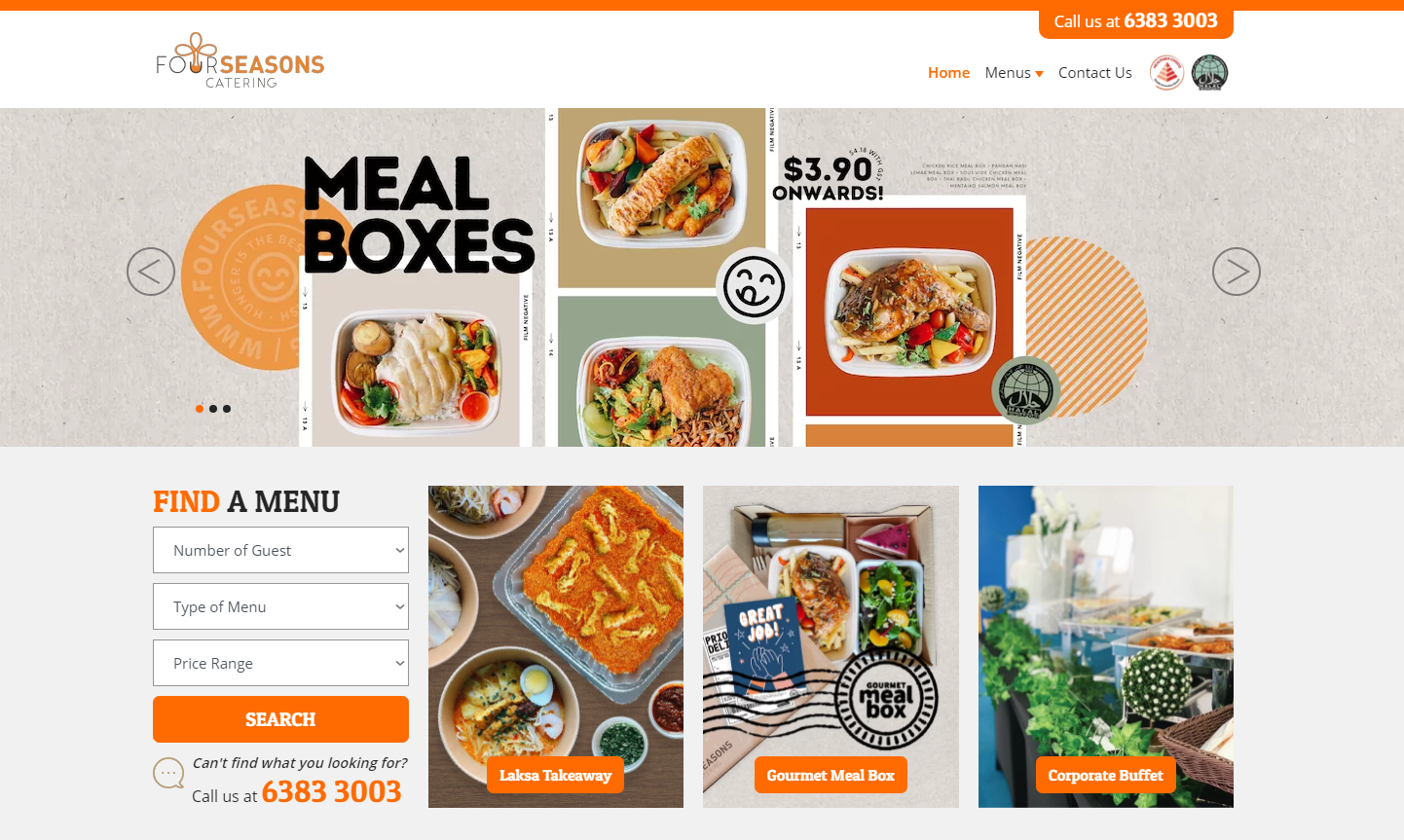
Task: Click the red certification badge in header
Action: click(x=1166, y=73)
